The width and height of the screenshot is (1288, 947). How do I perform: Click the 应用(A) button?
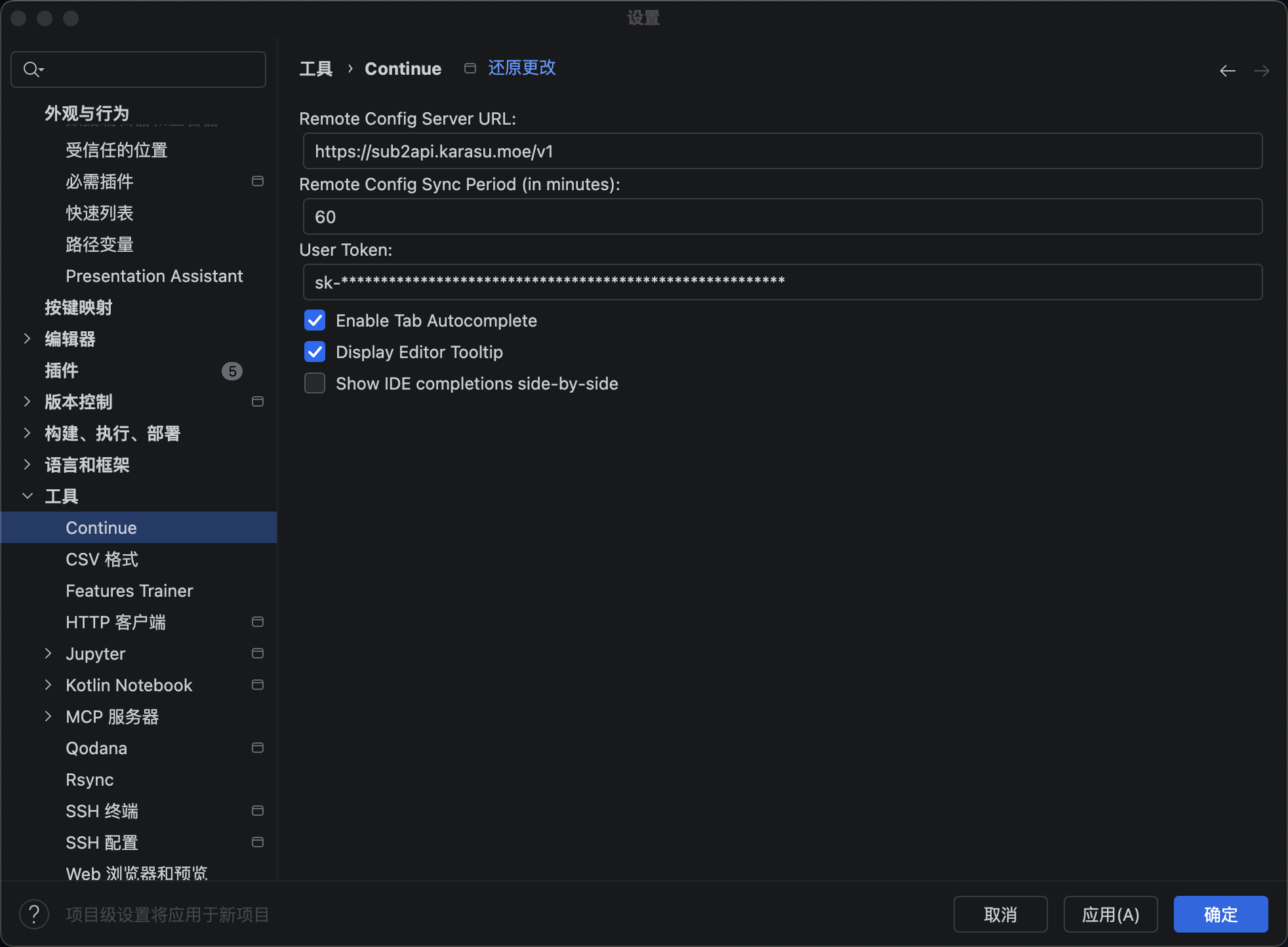[1110, 914]
